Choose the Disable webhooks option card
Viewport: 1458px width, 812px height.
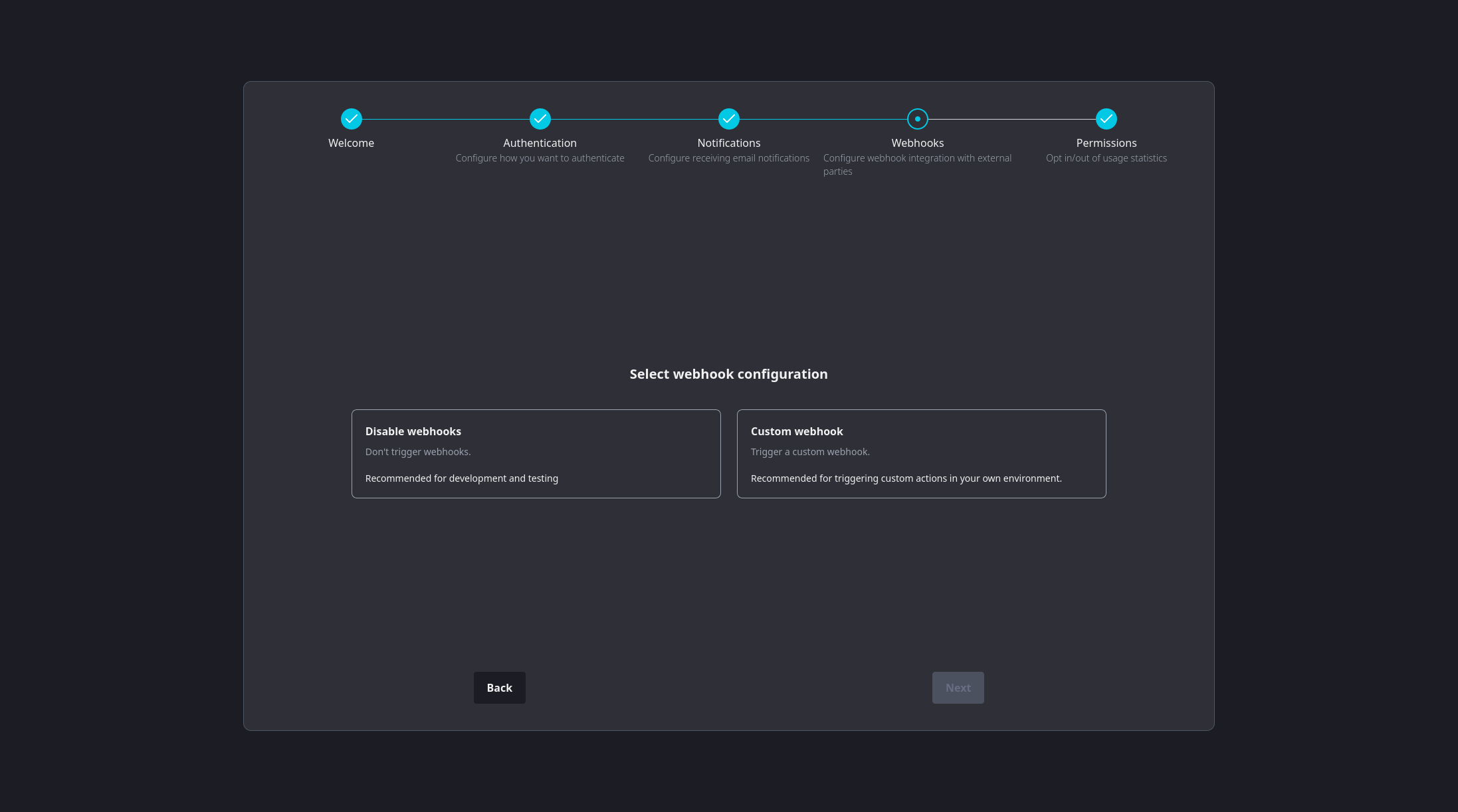pyautogui.click(x=536, y=453)
